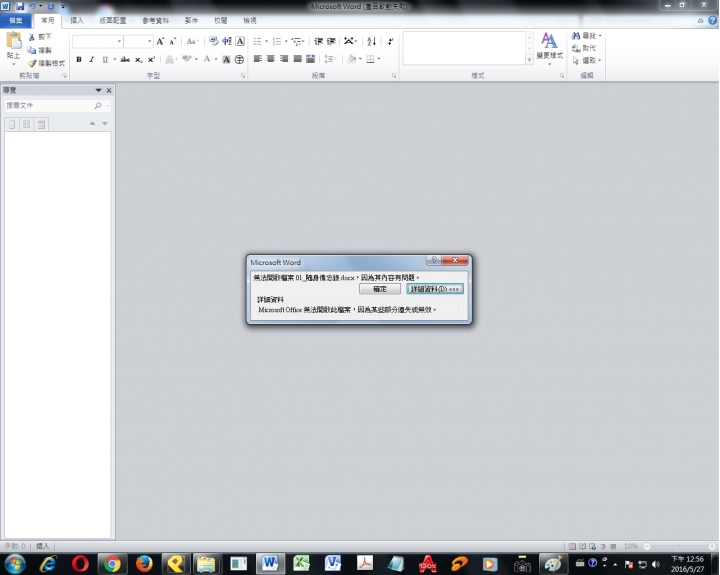
Task: Click the 詳細資料 Details button in dialog
Action: click(435, 289)
